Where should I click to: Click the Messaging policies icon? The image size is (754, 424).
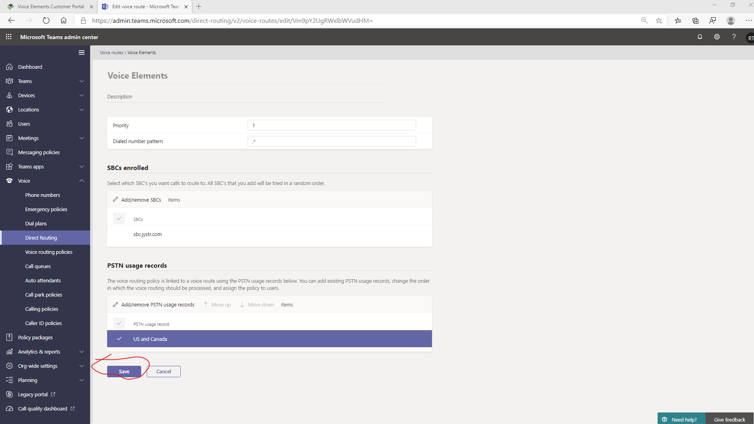click(9, 152)
